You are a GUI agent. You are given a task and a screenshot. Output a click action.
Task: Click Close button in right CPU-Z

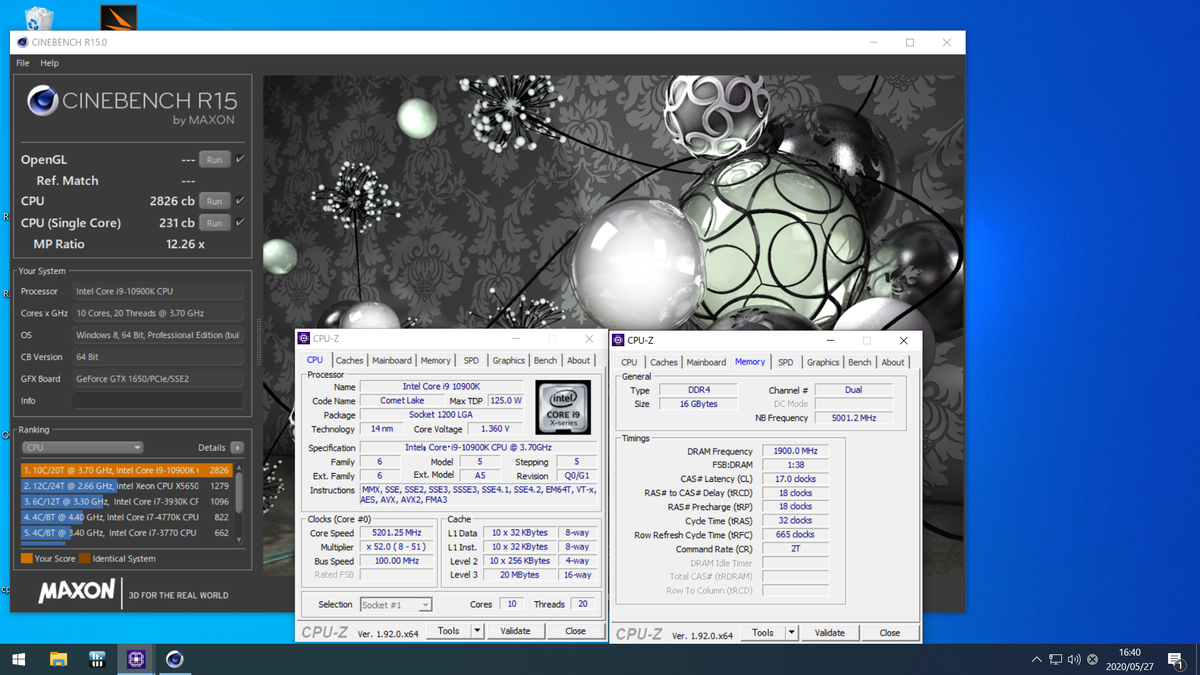pyautogui.click(x=889, y=633)
